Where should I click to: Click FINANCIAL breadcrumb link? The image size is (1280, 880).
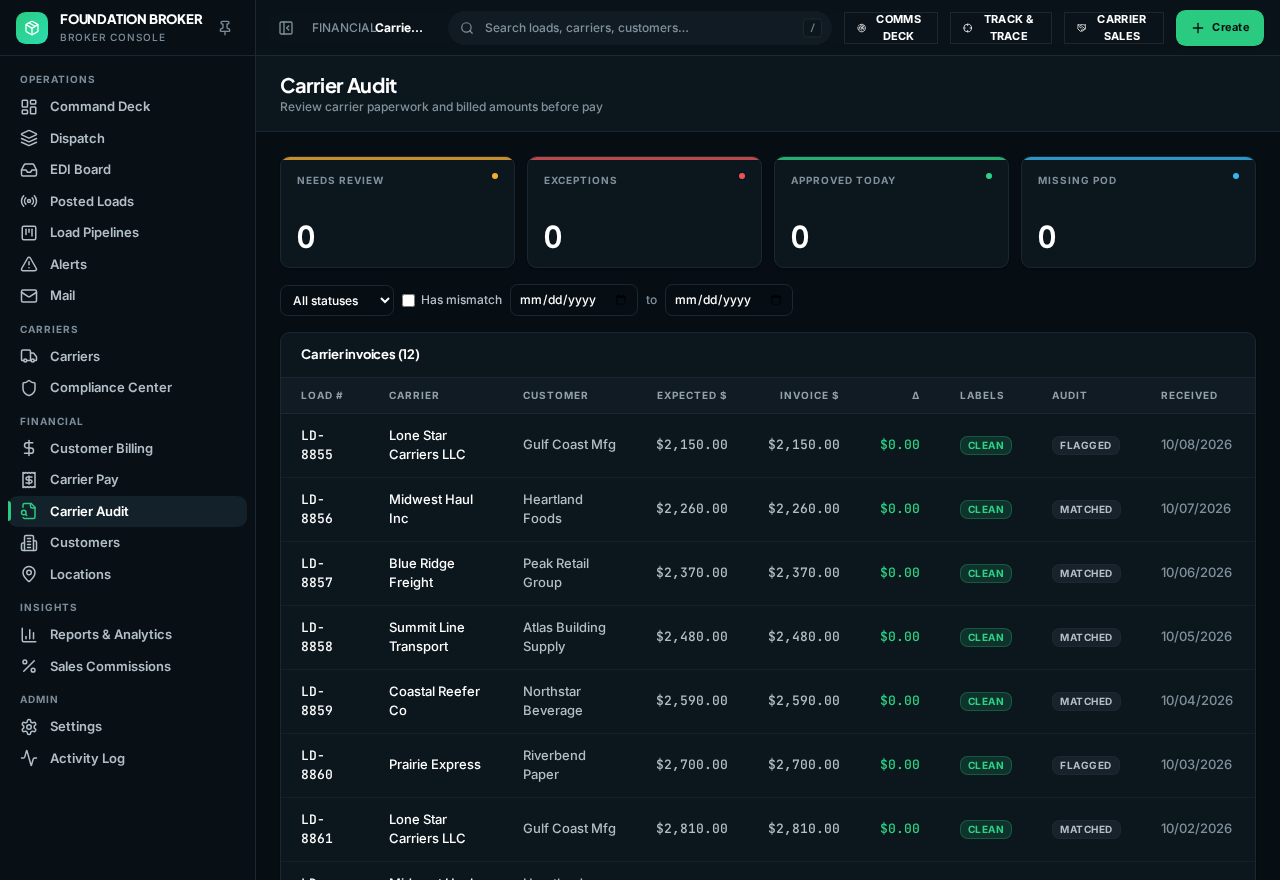[x=343, y=28]
